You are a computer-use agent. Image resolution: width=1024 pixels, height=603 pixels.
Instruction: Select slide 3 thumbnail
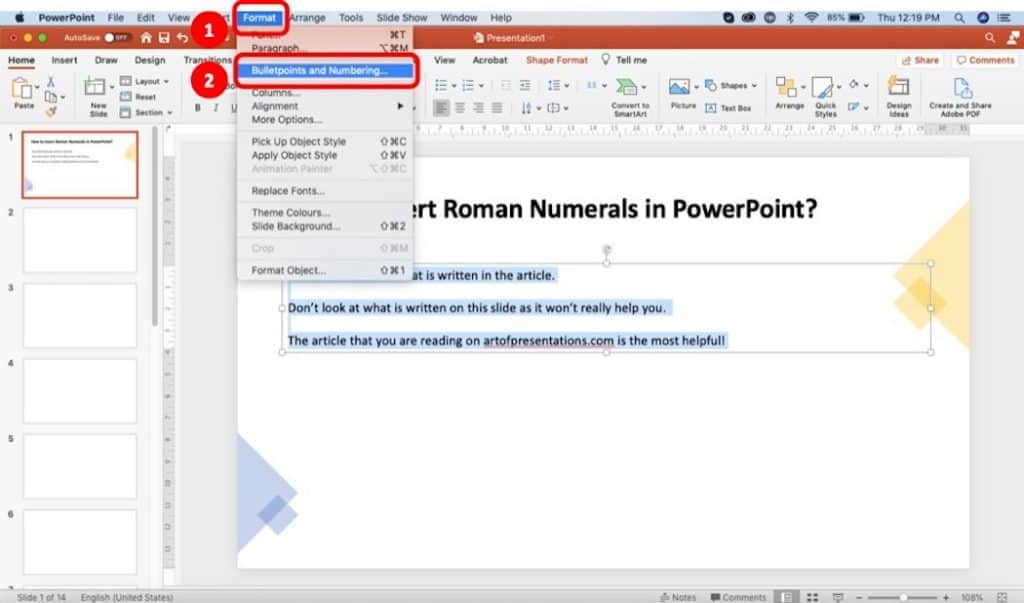pos(80,316)
